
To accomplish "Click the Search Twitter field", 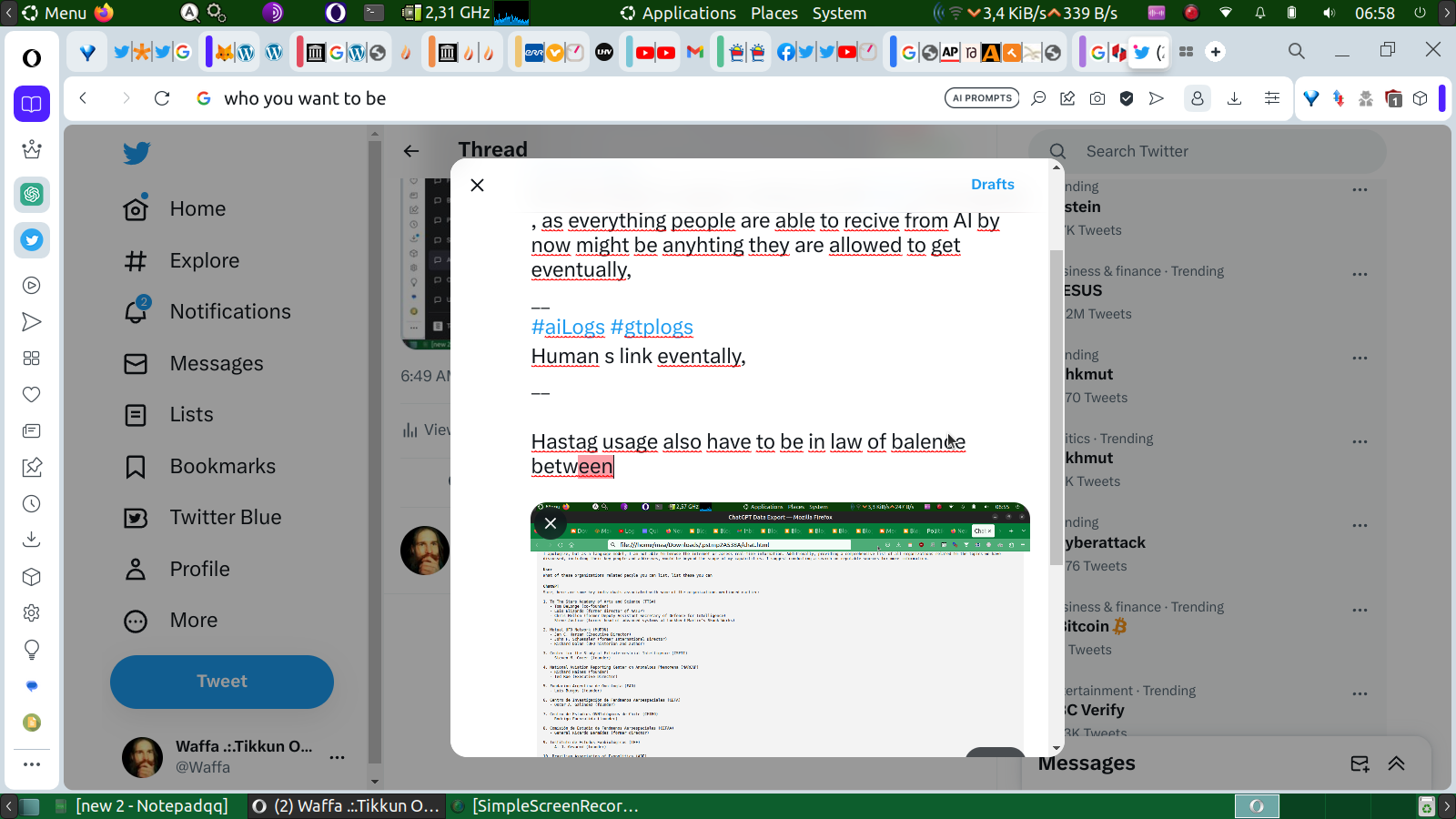I will (1207, 152).
